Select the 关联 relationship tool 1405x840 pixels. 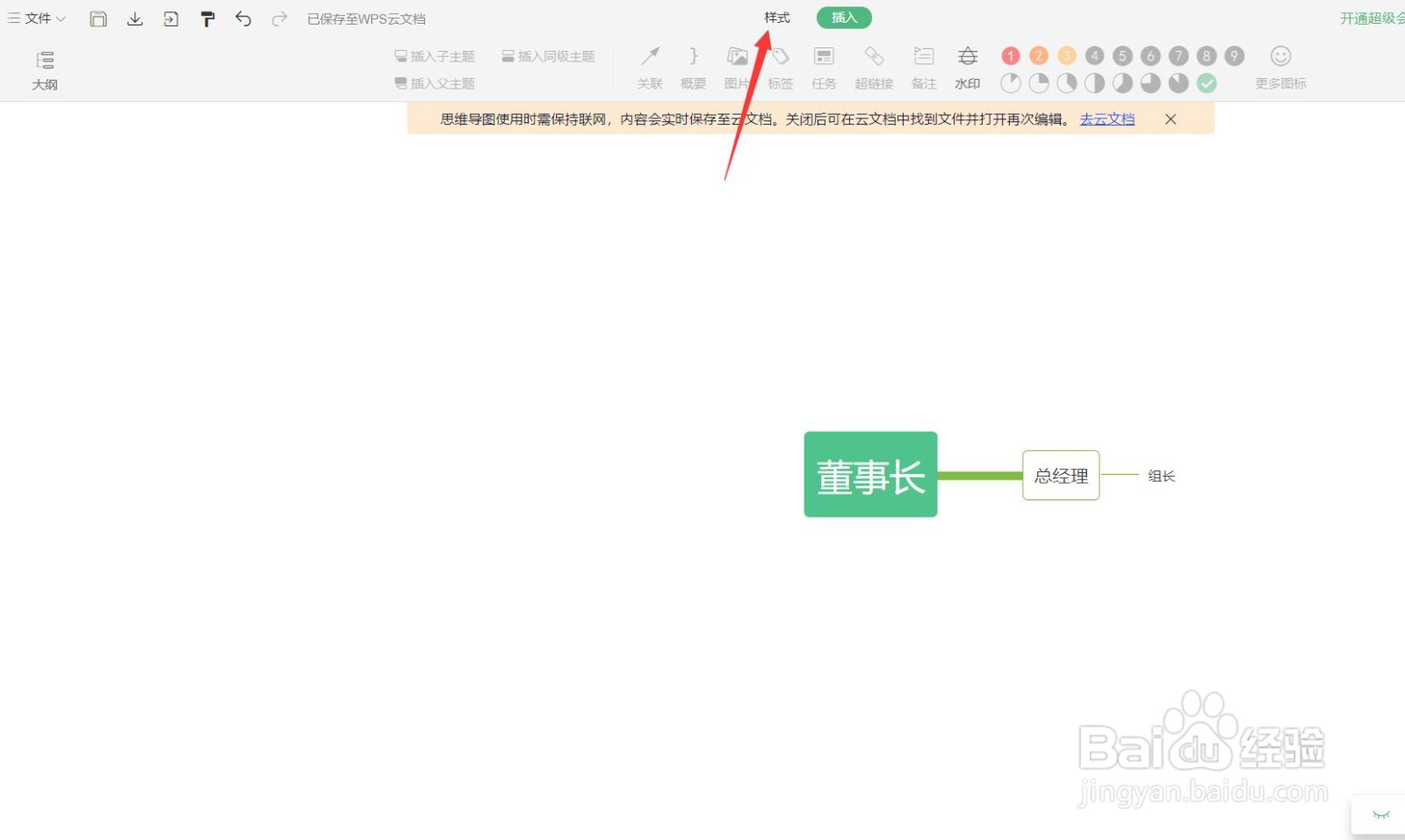point(650,68)
